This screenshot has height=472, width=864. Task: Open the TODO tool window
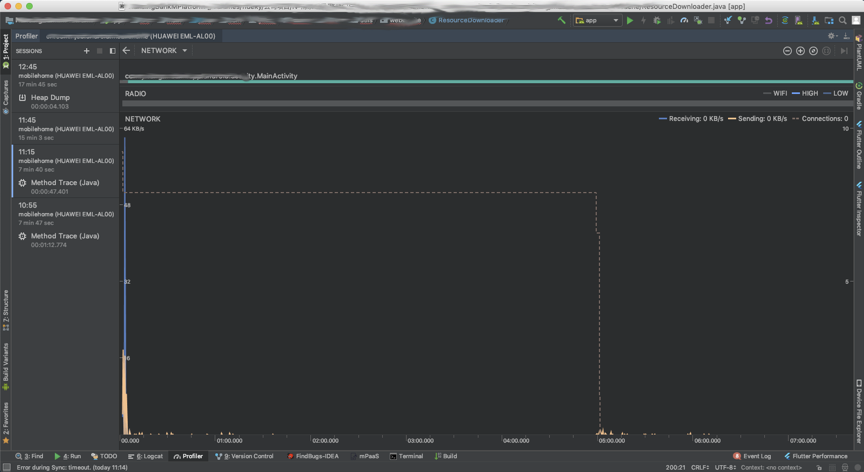click(104, 456)
